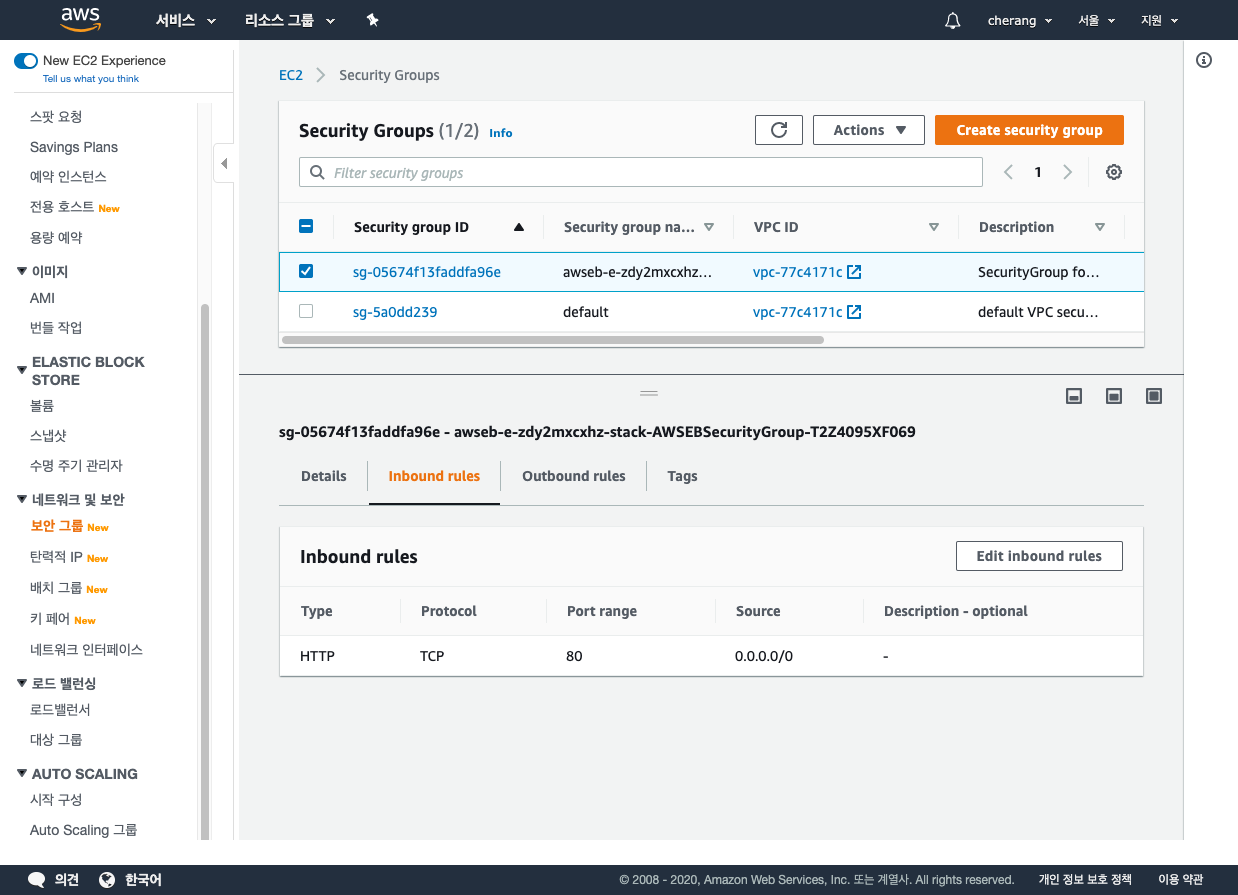Click the feedback speech bubble icon

(x=37, y=880)
